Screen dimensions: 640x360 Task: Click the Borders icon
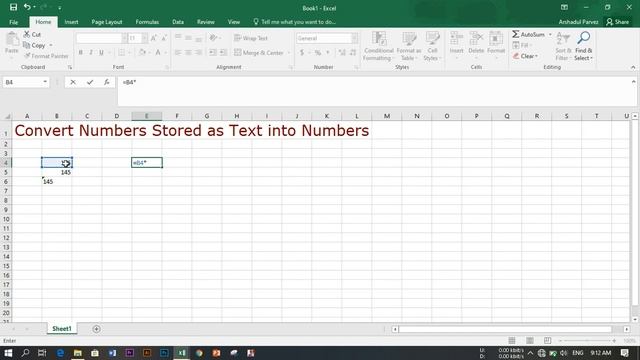coord(121,53)
